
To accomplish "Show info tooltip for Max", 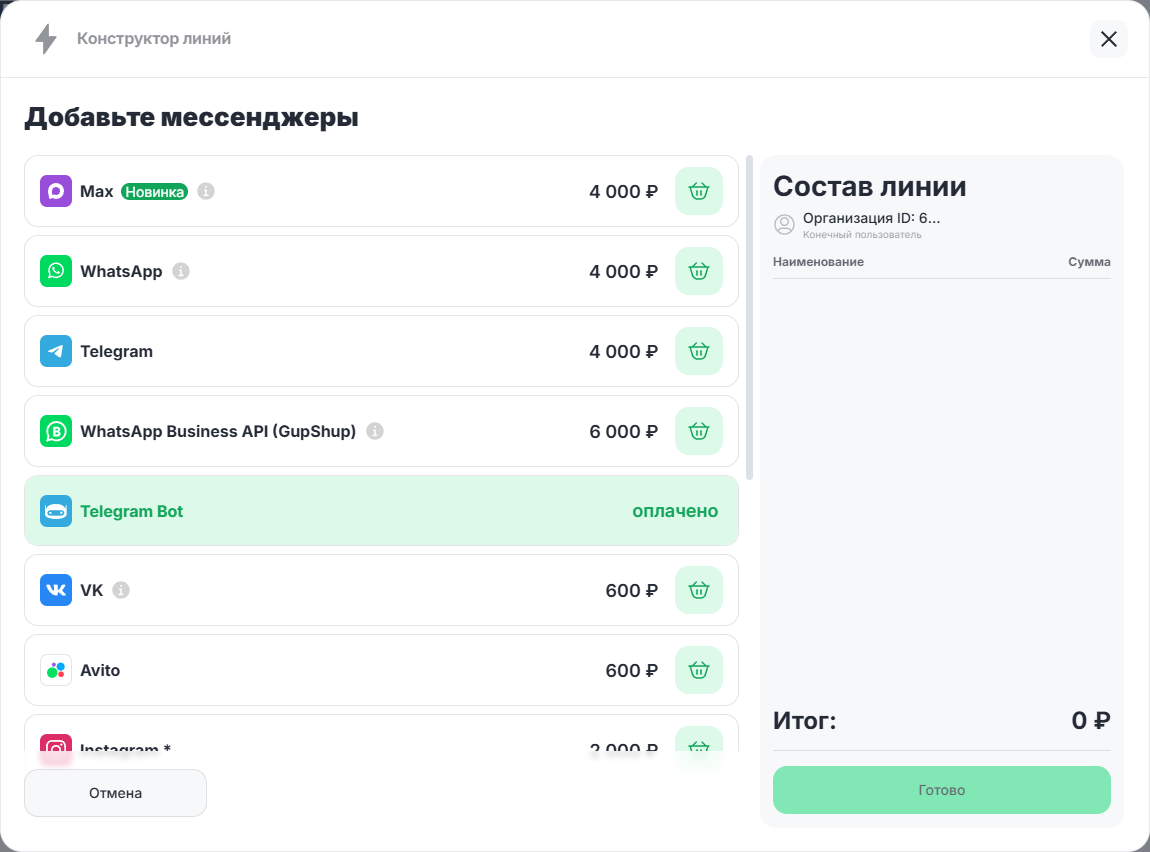I will click(206, 191).
